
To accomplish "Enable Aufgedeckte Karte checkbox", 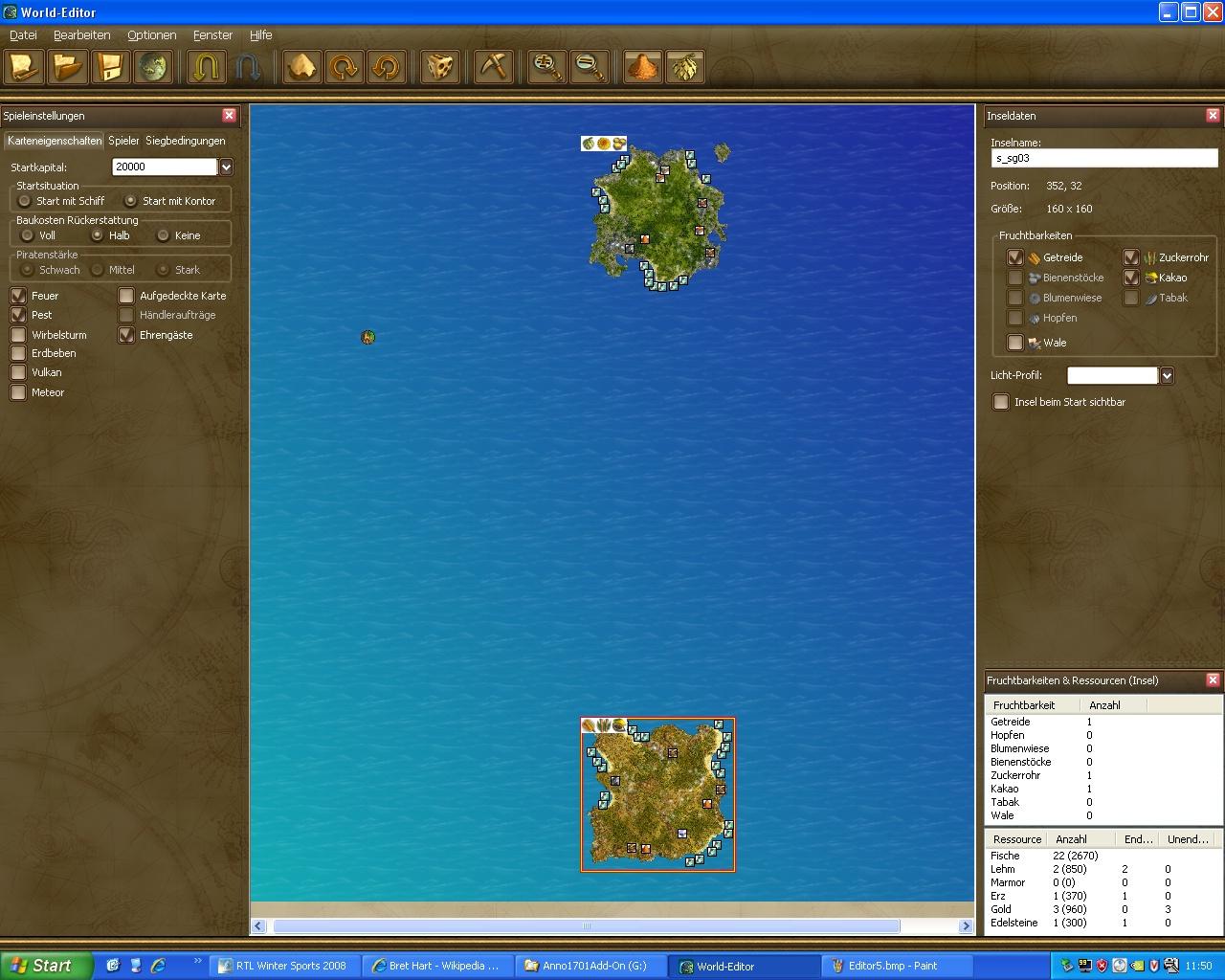I will tap(126, 296).
